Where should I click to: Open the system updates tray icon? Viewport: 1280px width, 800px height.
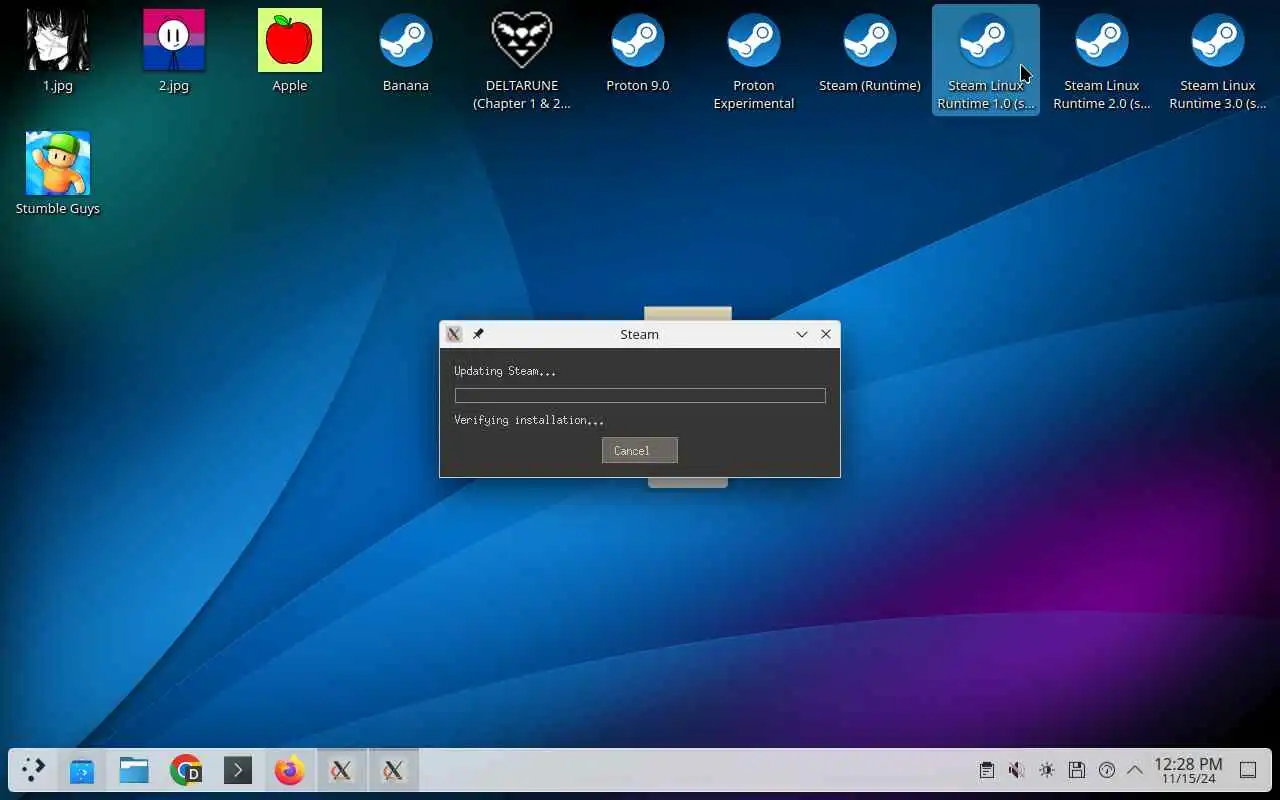[1107, 770]
